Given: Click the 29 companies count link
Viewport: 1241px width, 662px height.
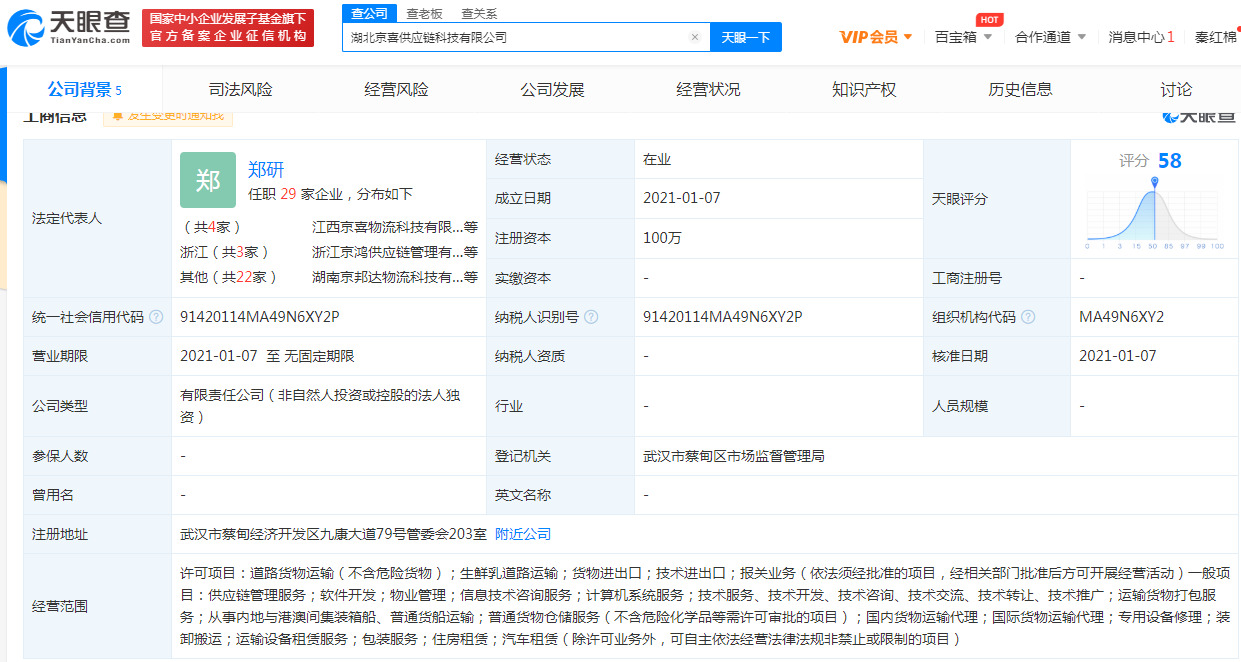Looking at the screenshot, I should (x=288, y=194).
